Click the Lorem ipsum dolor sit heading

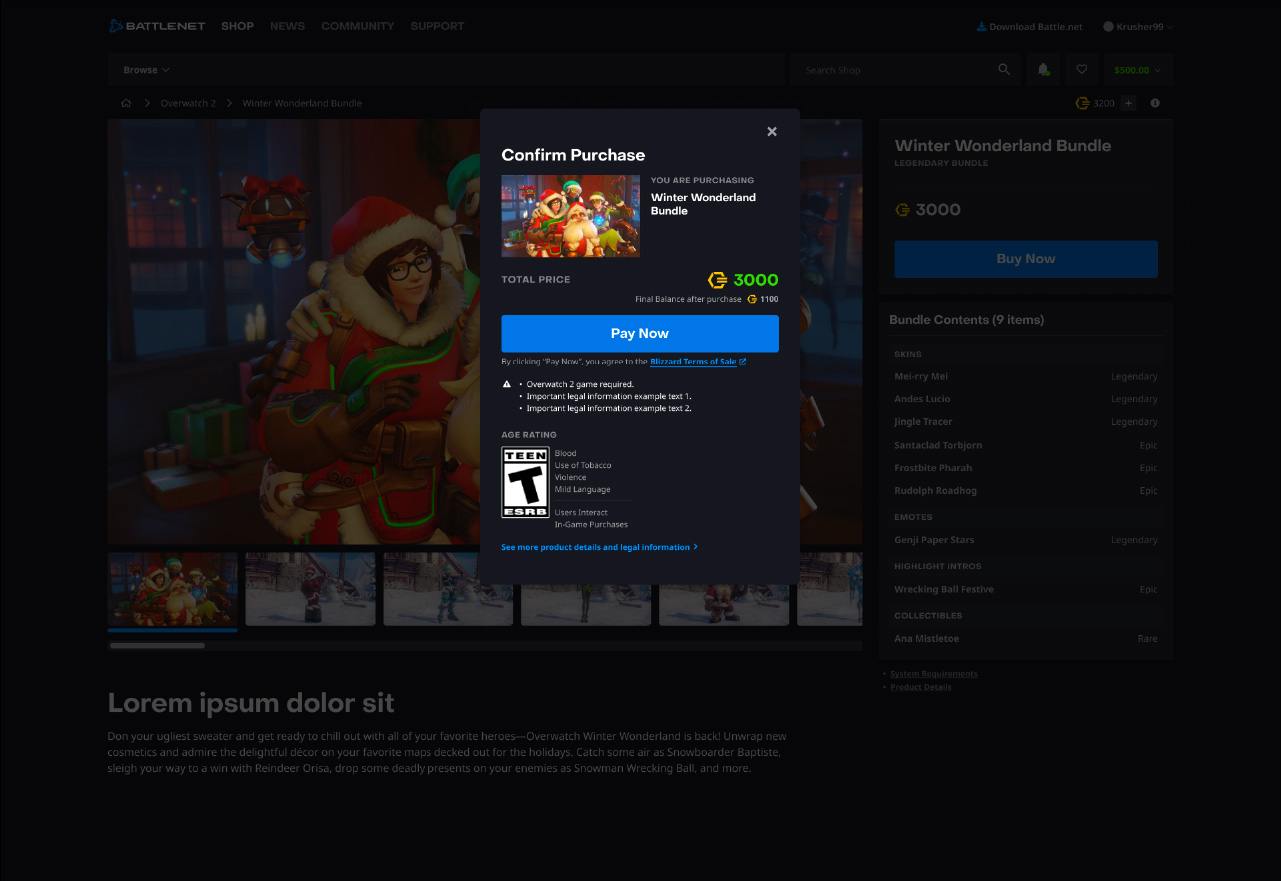(x=251, y=703)
